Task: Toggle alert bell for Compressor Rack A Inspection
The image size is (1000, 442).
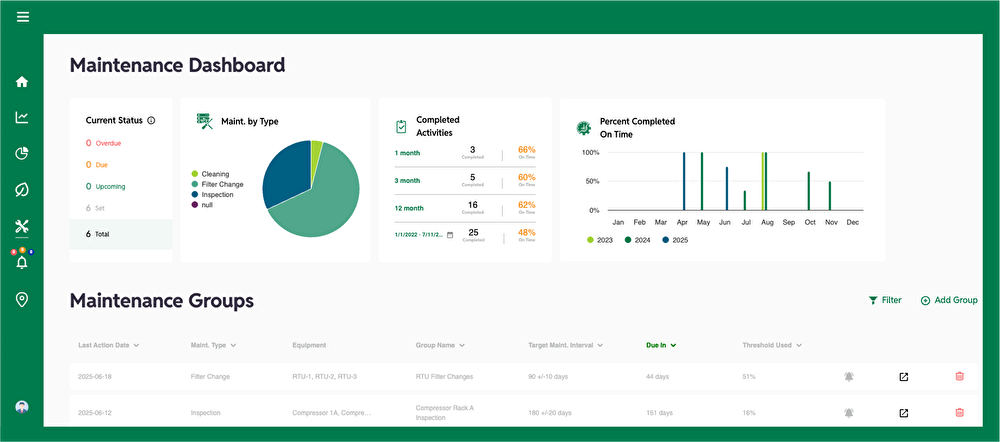Action: click(x=848, y=412)
